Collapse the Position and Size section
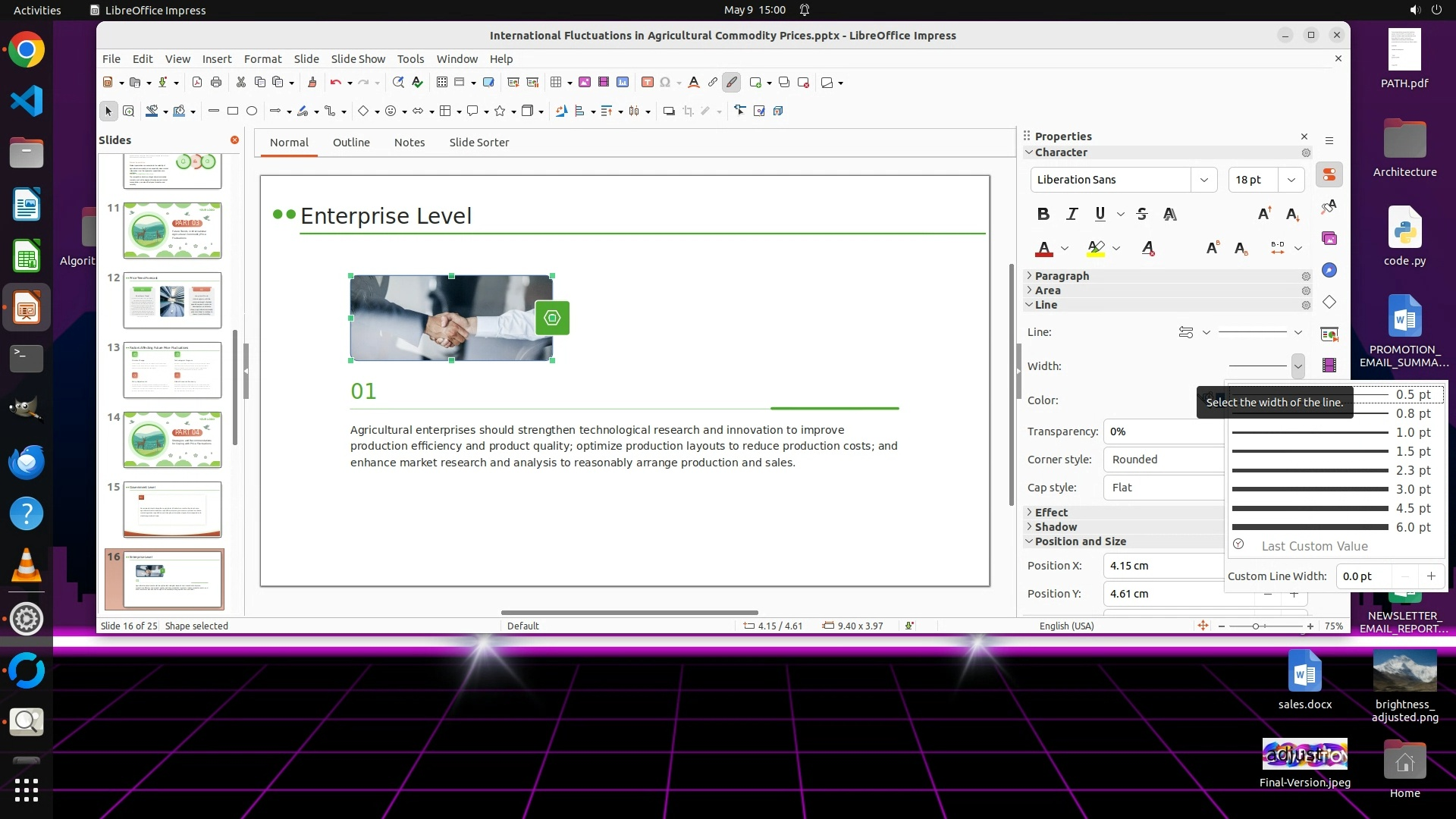This screenshot has height=819, width=1456. pyautogui.click(x=1080, y=541)
